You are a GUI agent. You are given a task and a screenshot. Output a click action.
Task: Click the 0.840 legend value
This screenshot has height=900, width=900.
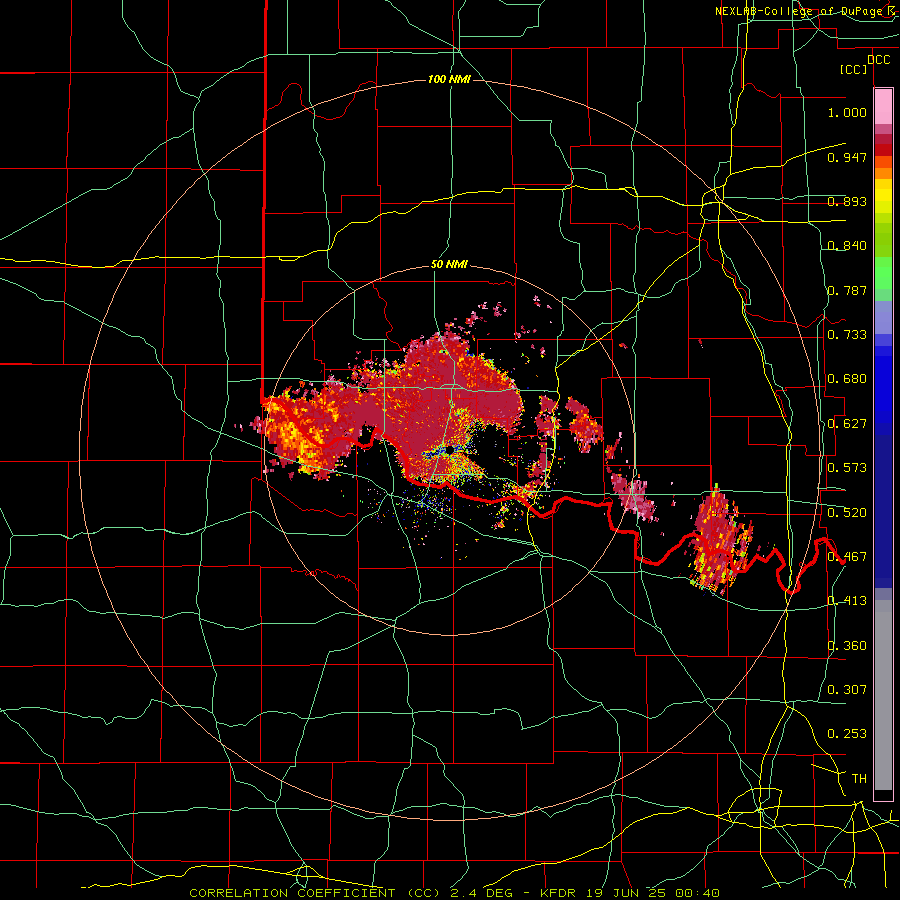click(847, 246)
